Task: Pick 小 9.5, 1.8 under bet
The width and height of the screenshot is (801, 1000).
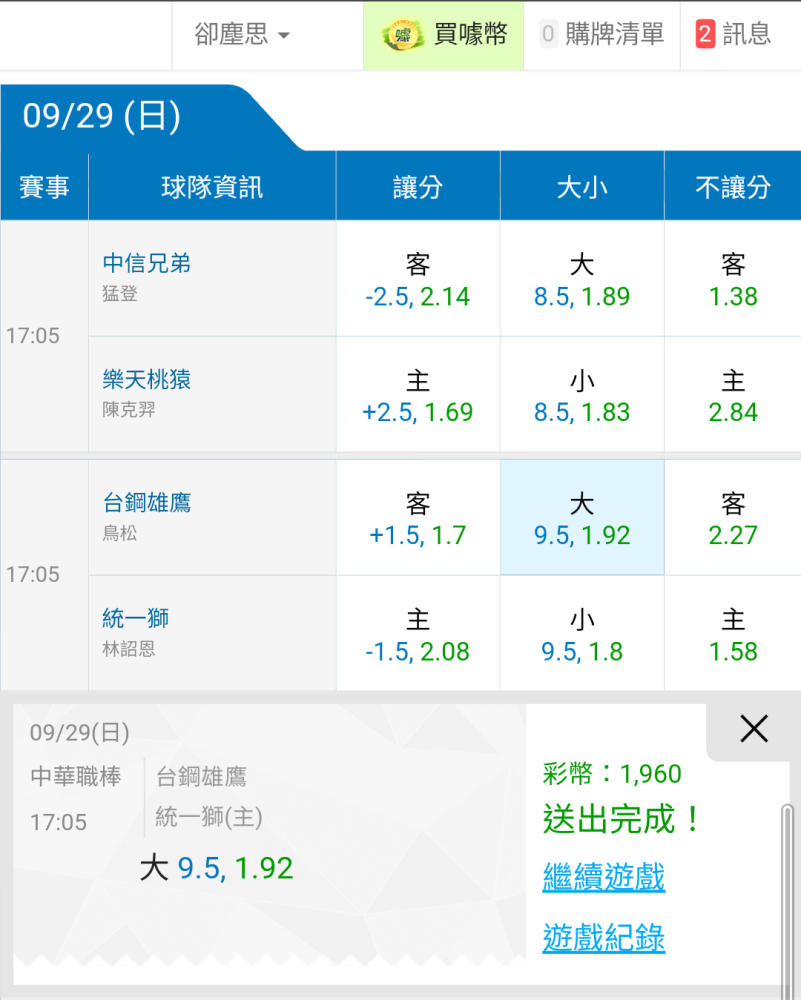Action: click(582, 634)
